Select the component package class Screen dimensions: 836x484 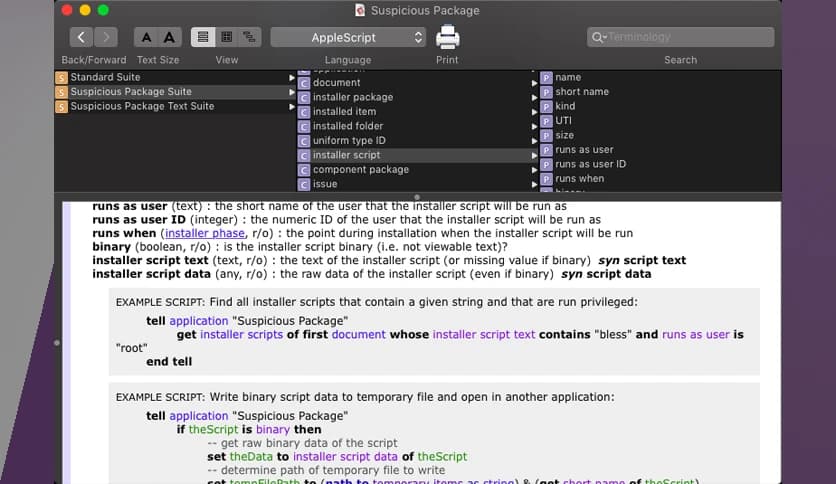pos(417,170)
